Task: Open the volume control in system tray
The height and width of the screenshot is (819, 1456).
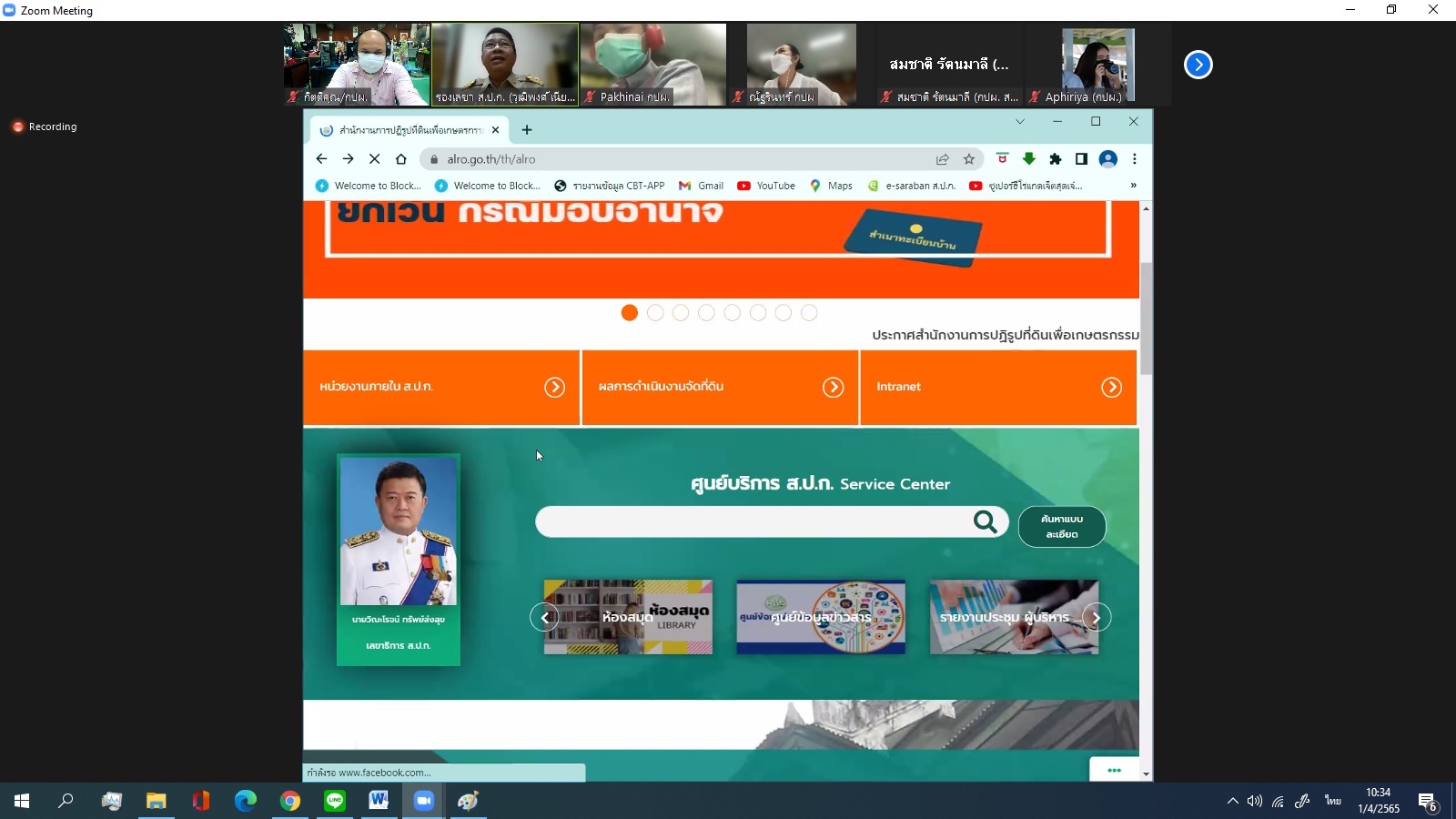Action: point(1255,801)
